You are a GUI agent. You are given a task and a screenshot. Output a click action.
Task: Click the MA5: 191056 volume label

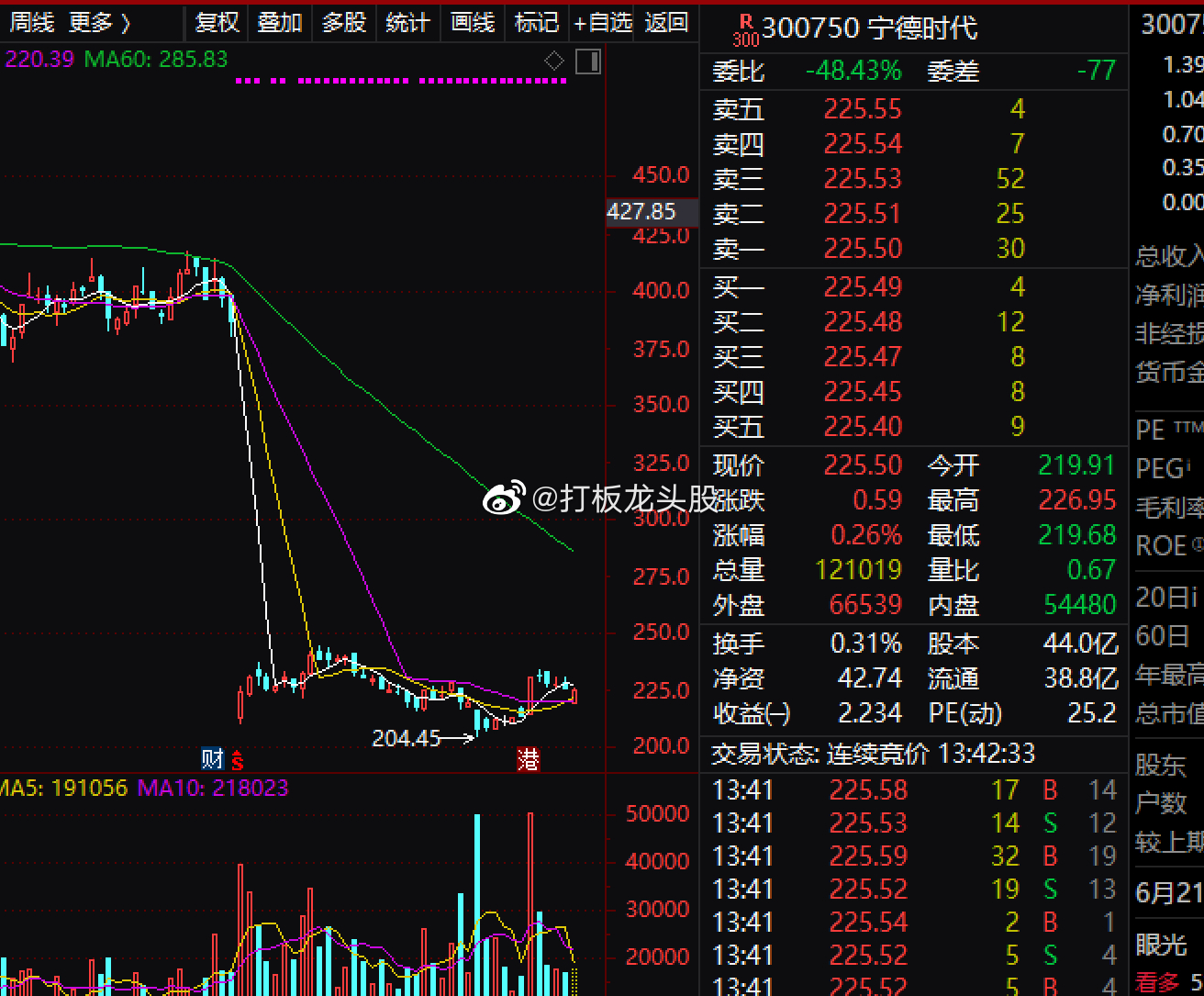64,788
